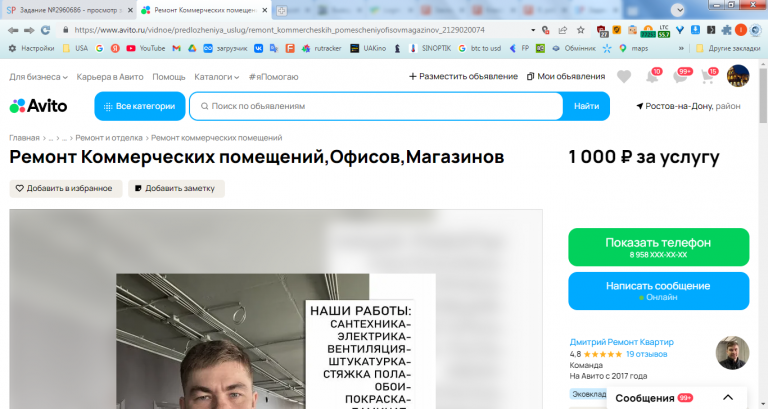Open Avito messages icon with 99+ badge
768x409 pixels.
[x=682, y=76]
